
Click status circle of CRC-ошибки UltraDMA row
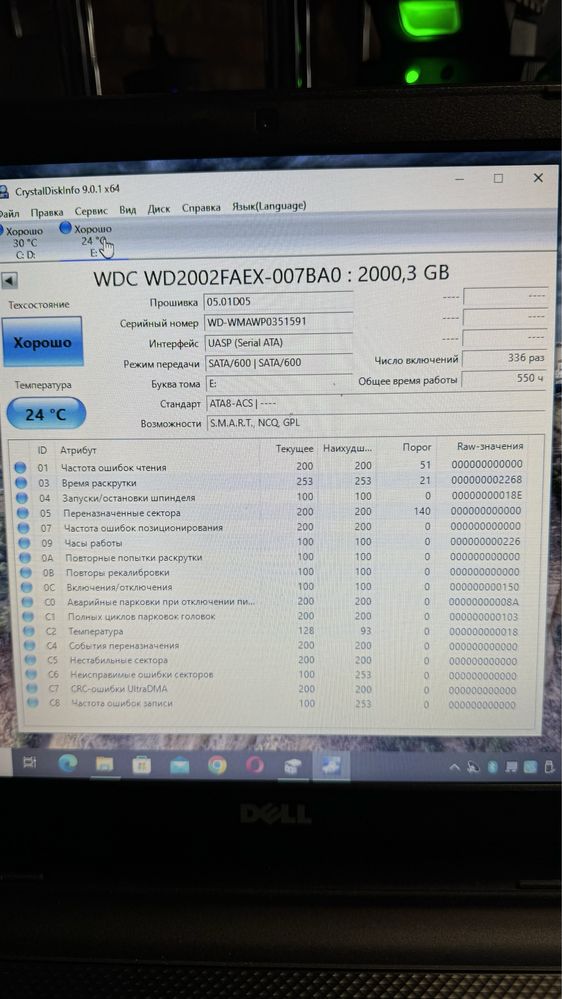[x=31, y=689]
